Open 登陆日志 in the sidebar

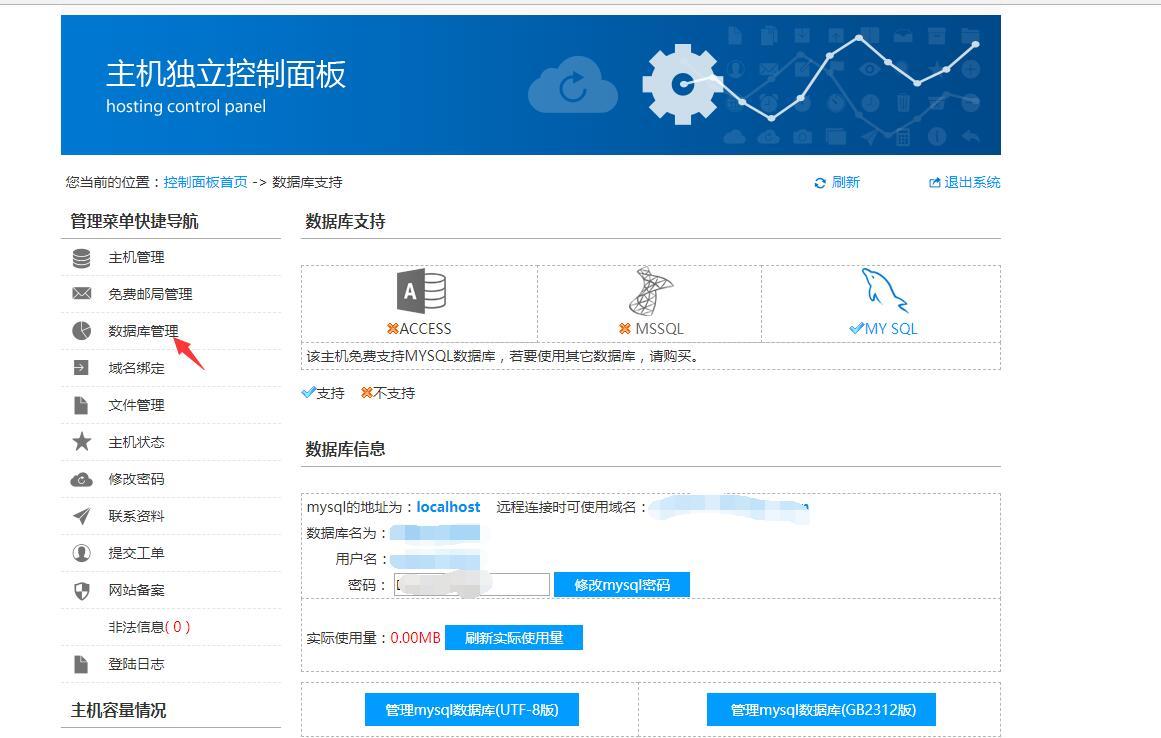click(136, 664)
